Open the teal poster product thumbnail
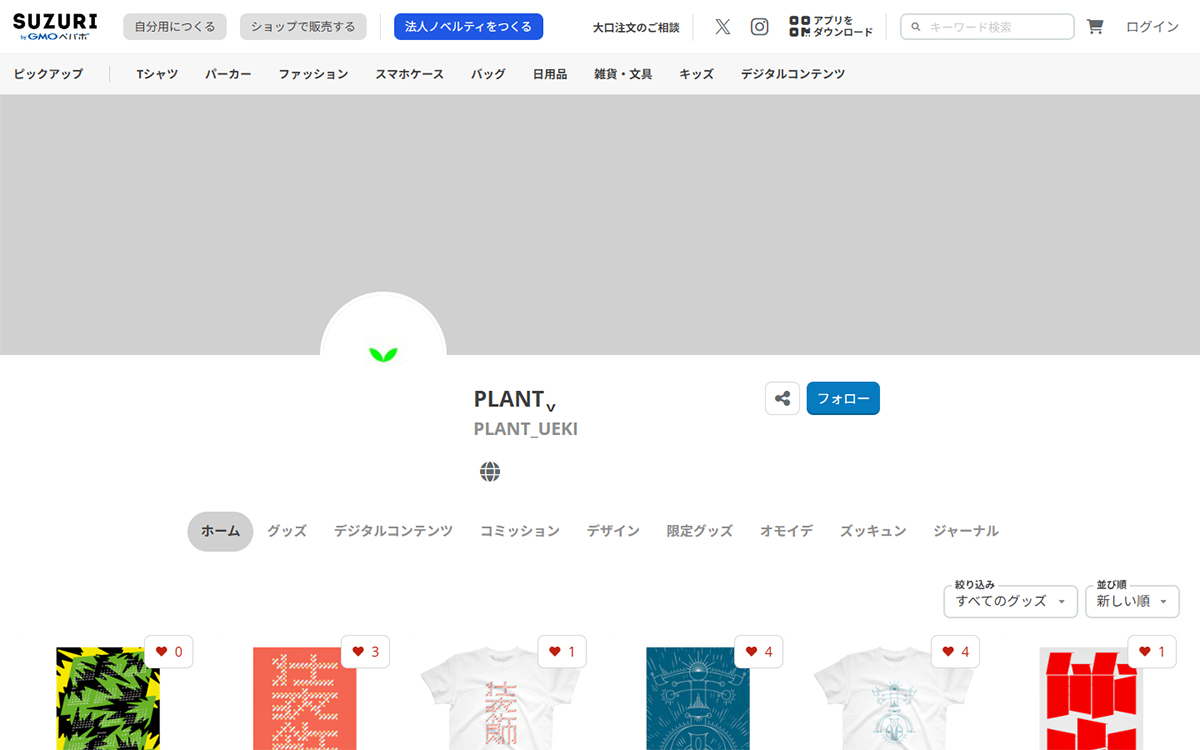The image size is (1200, 750). point(697,700)
